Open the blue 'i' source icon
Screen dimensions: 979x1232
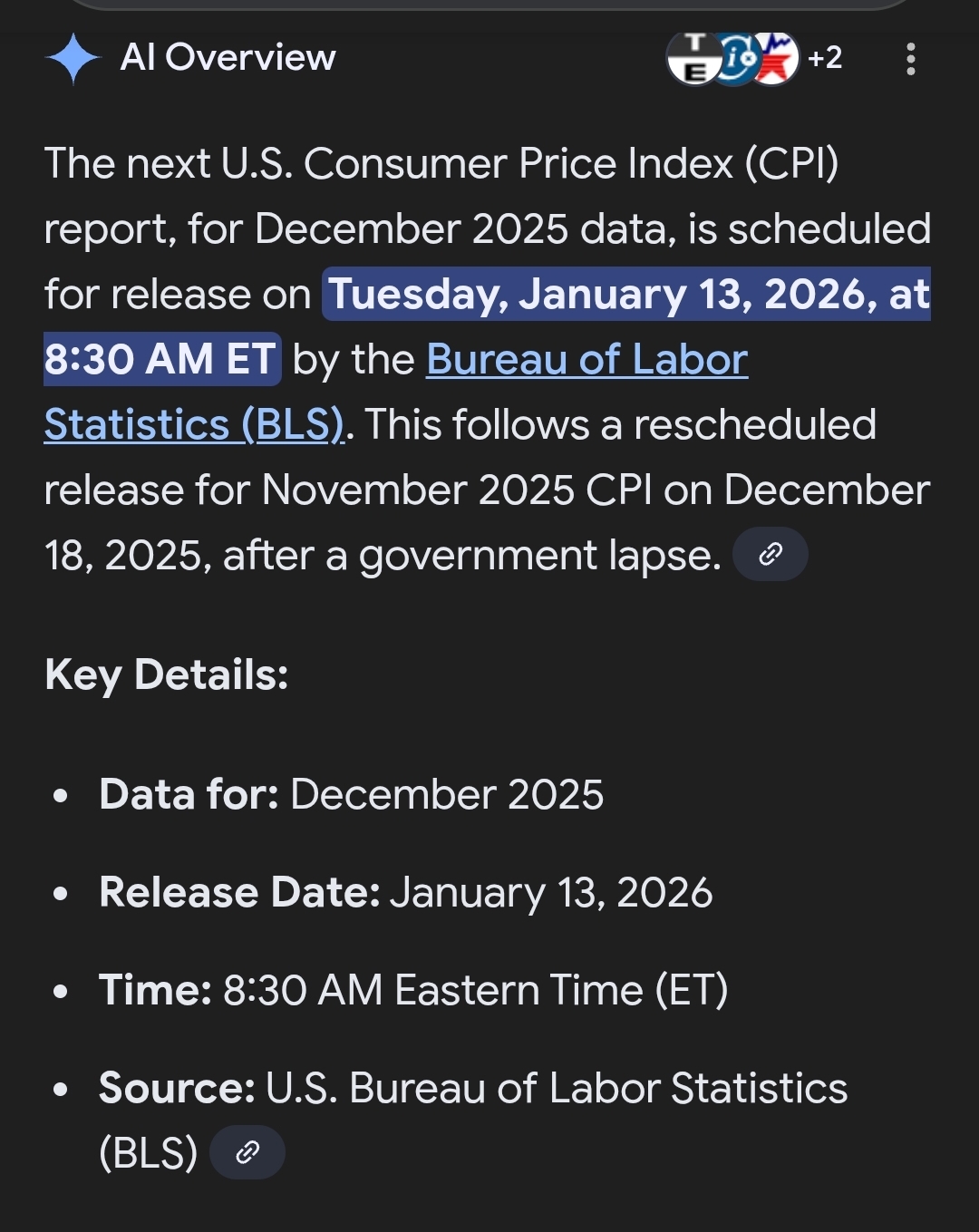click(x=736, y=59)
